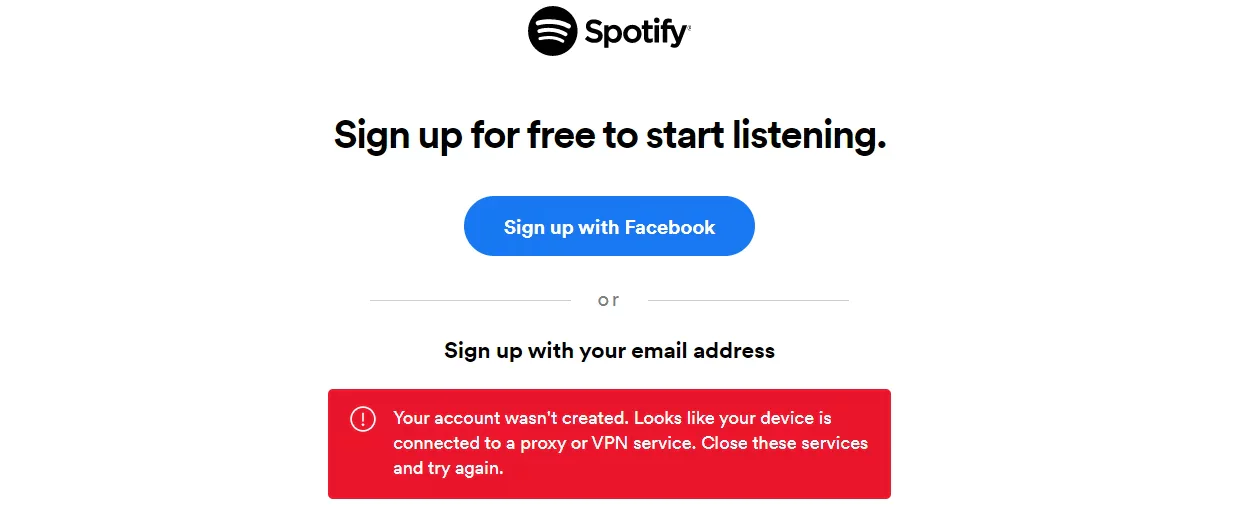Click the words "email address" in subheading
The width and height of the screenshot is (1236, 520).
point(703,351)
